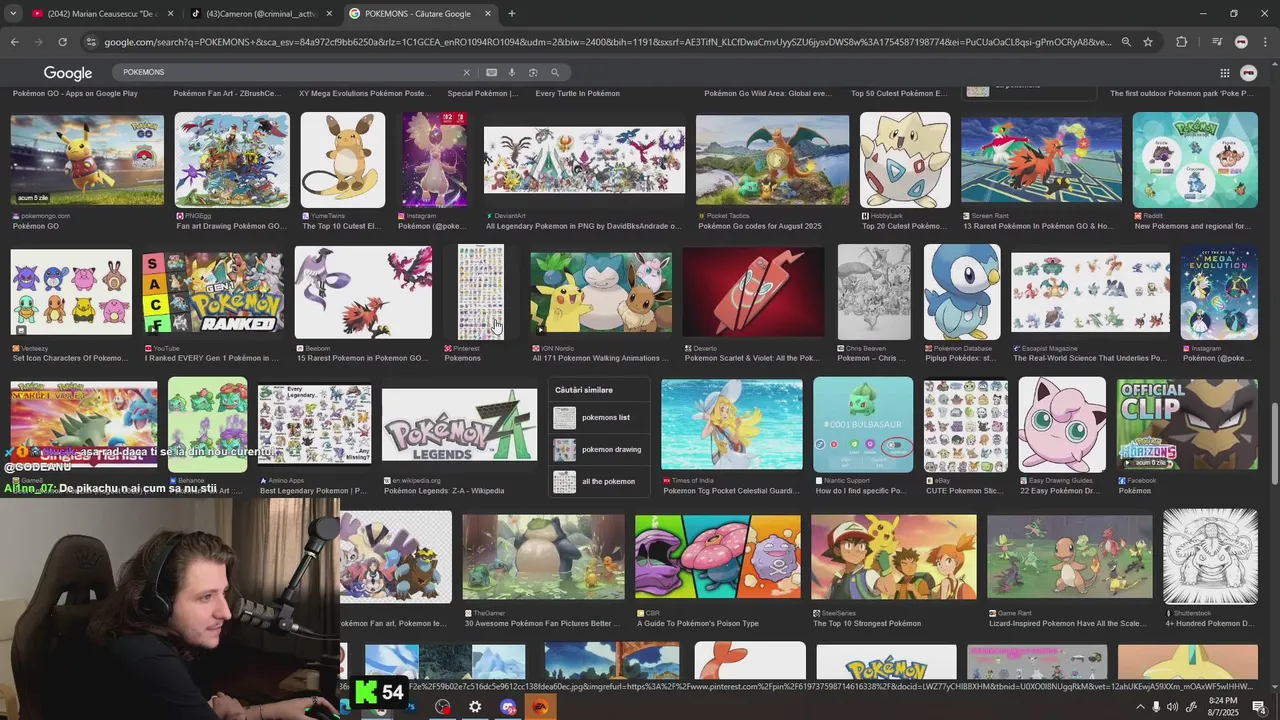Open the Raichu Top 10 Cutest image
Viewport: 1280px width, 720px height.
point(343,160)
